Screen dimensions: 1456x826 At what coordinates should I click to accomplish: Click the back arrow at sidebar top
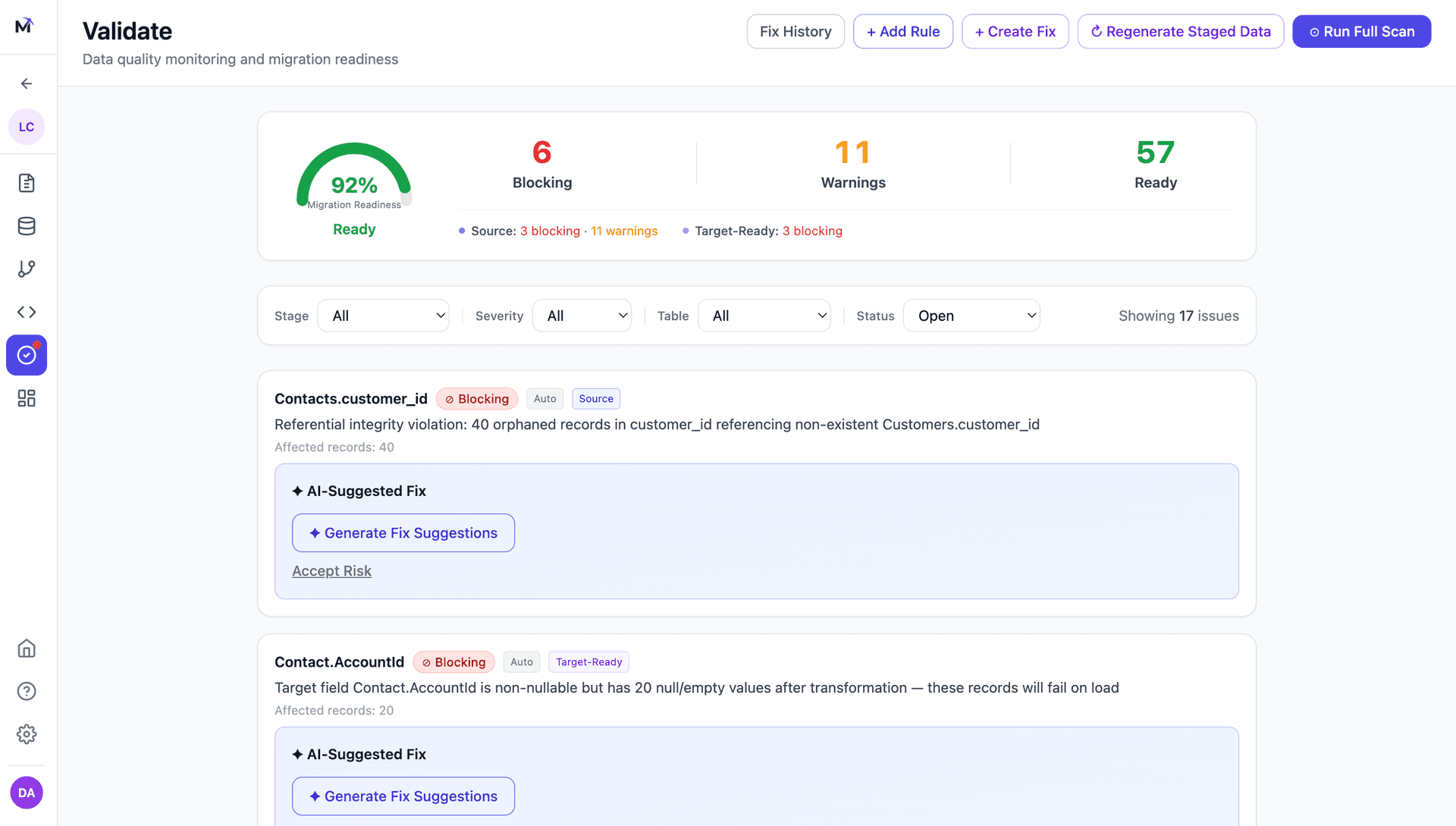pos(27,83)
